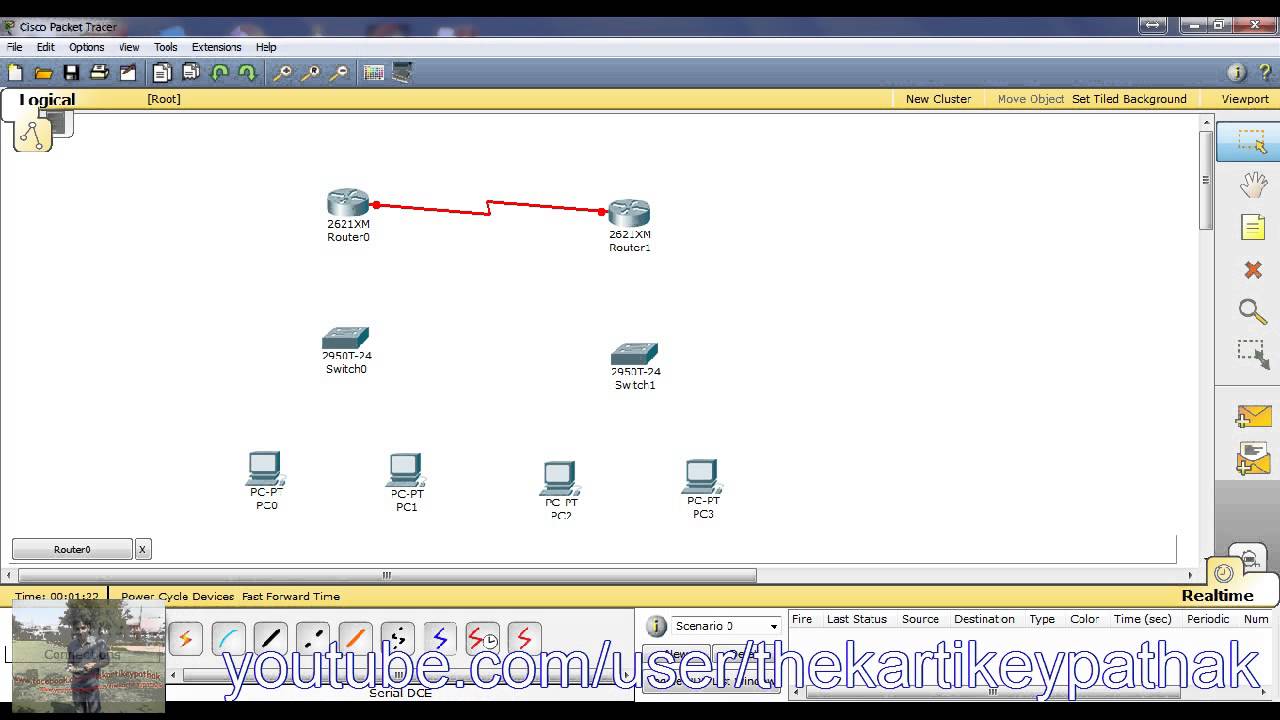Open the info help icon in toolbar
The image size is (1280, 720).
click(x=1237, y=73)
